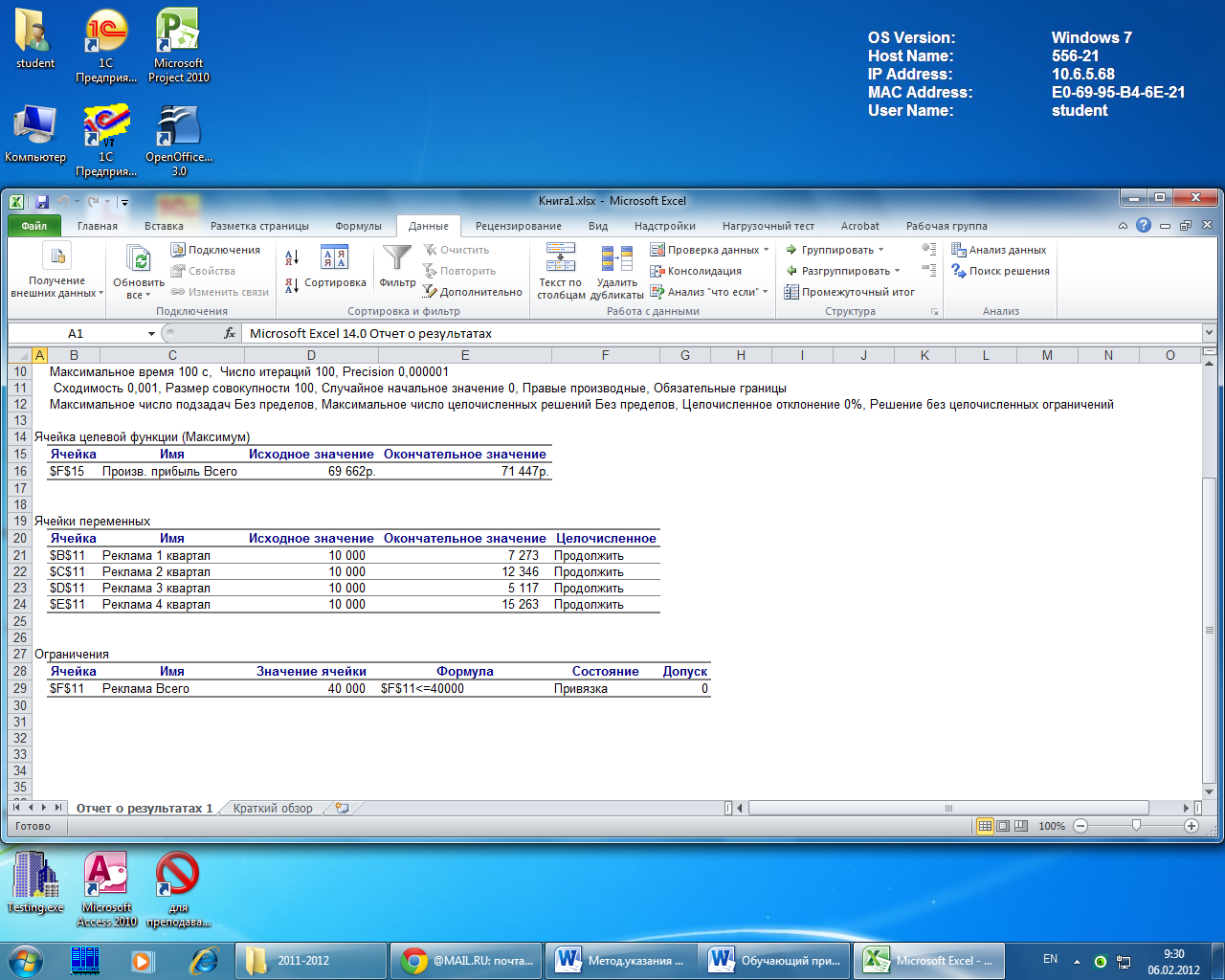Switch to Formulas (Формулы) tab
1225x980 pixels.
(358, 226)
